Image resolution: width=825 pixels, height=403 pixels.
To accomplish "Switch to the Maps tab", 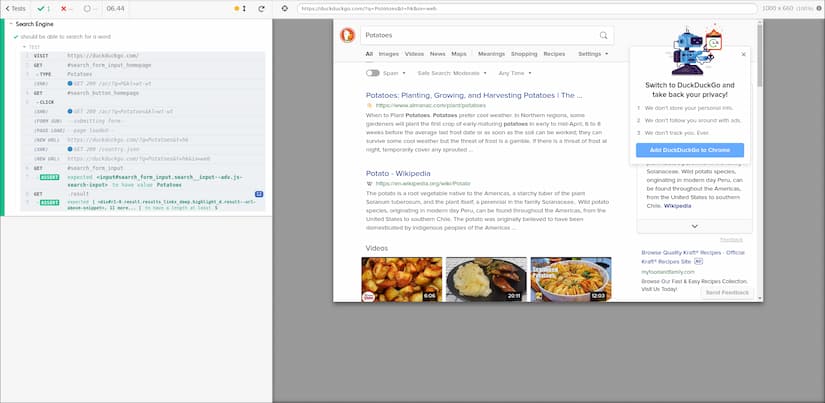I will tap(459, 54).
